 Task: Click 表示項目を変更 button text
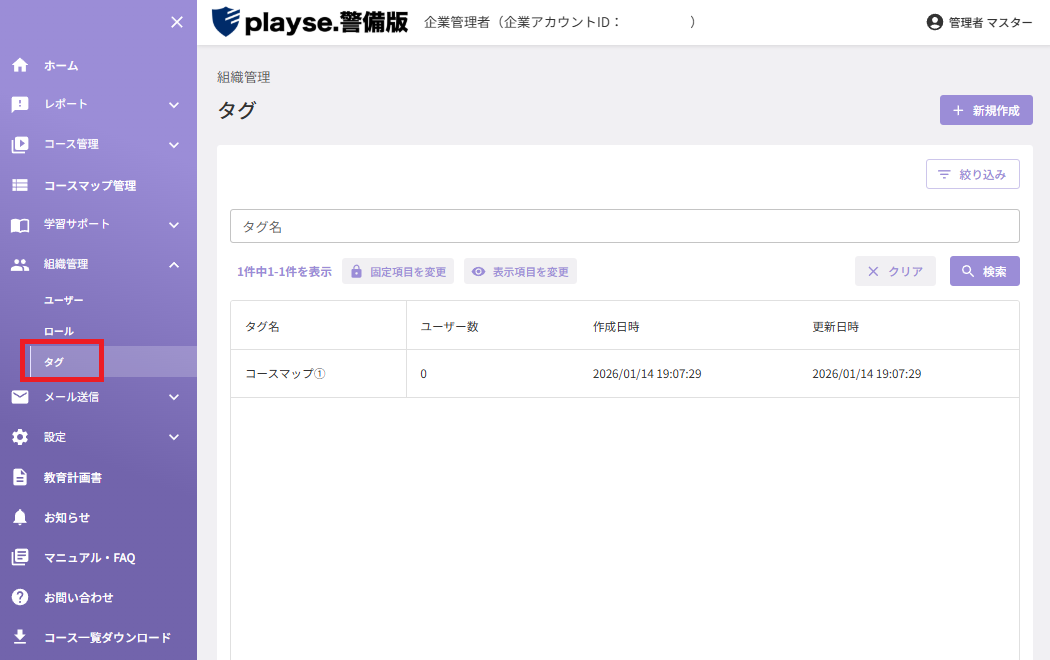tap(530, 272)
